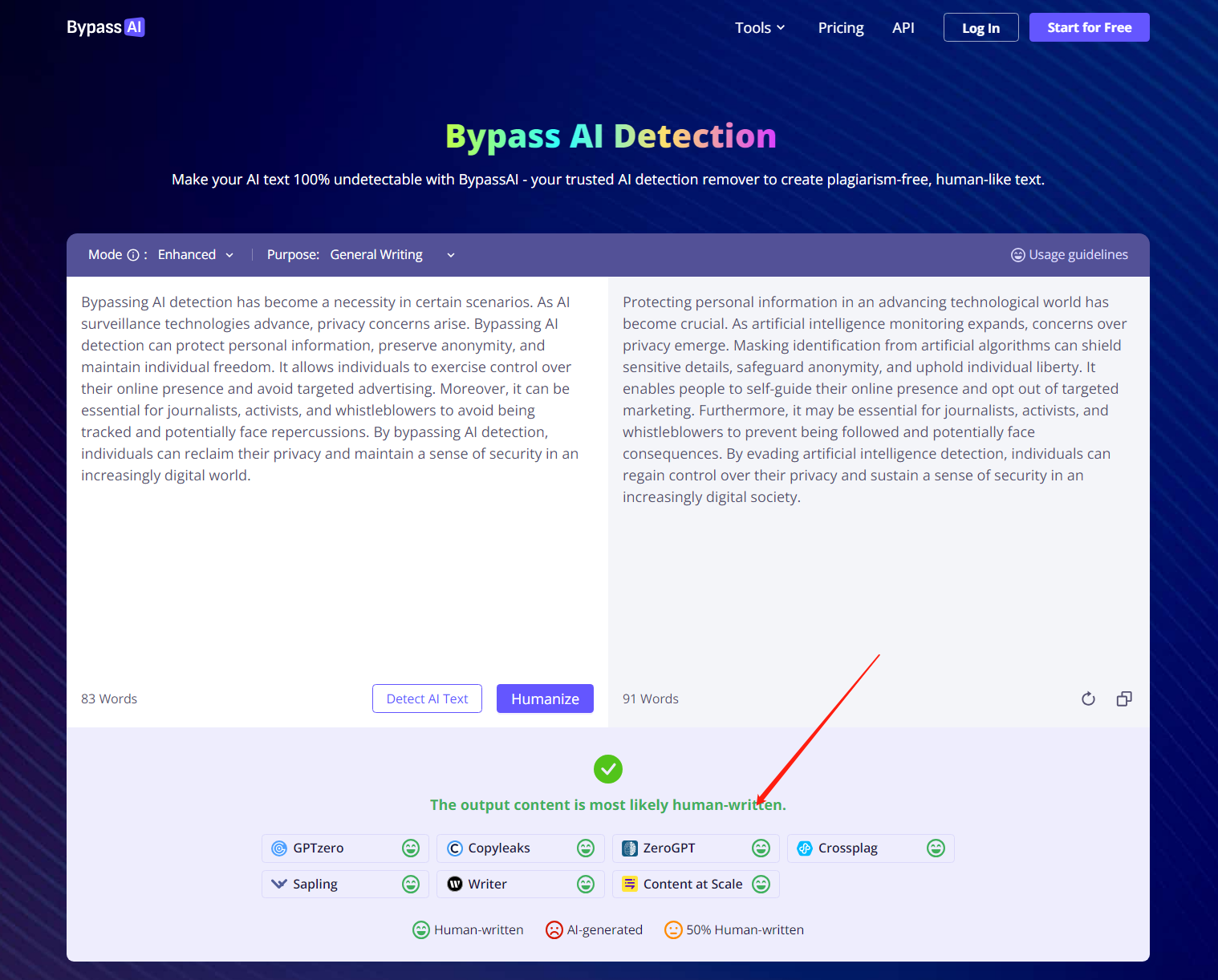This screenshot has width=1218, height=980.
Task: Click the smiley icon beside Usage guidelines
Action: (x=1017, y=255)
